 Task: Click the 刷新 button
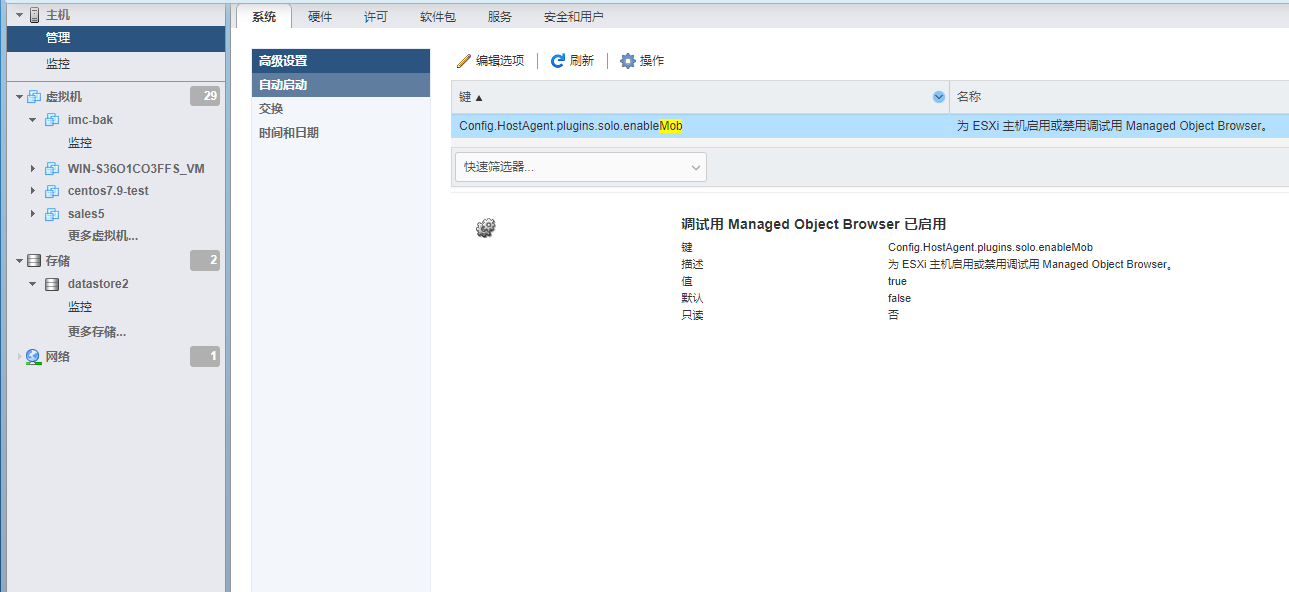[x=572, y=61]
